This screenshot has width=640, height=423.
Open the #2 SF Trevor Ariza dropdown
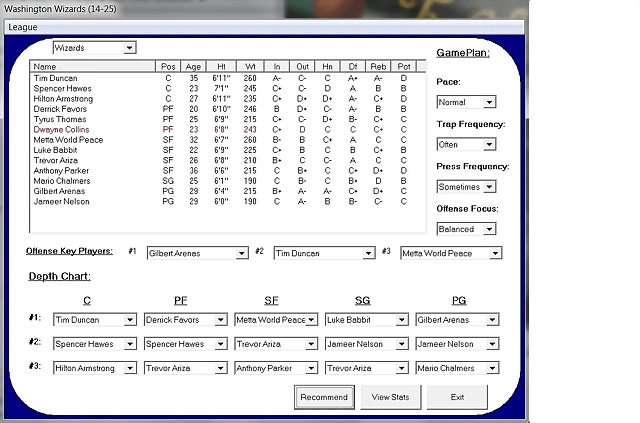coord(276,344)
